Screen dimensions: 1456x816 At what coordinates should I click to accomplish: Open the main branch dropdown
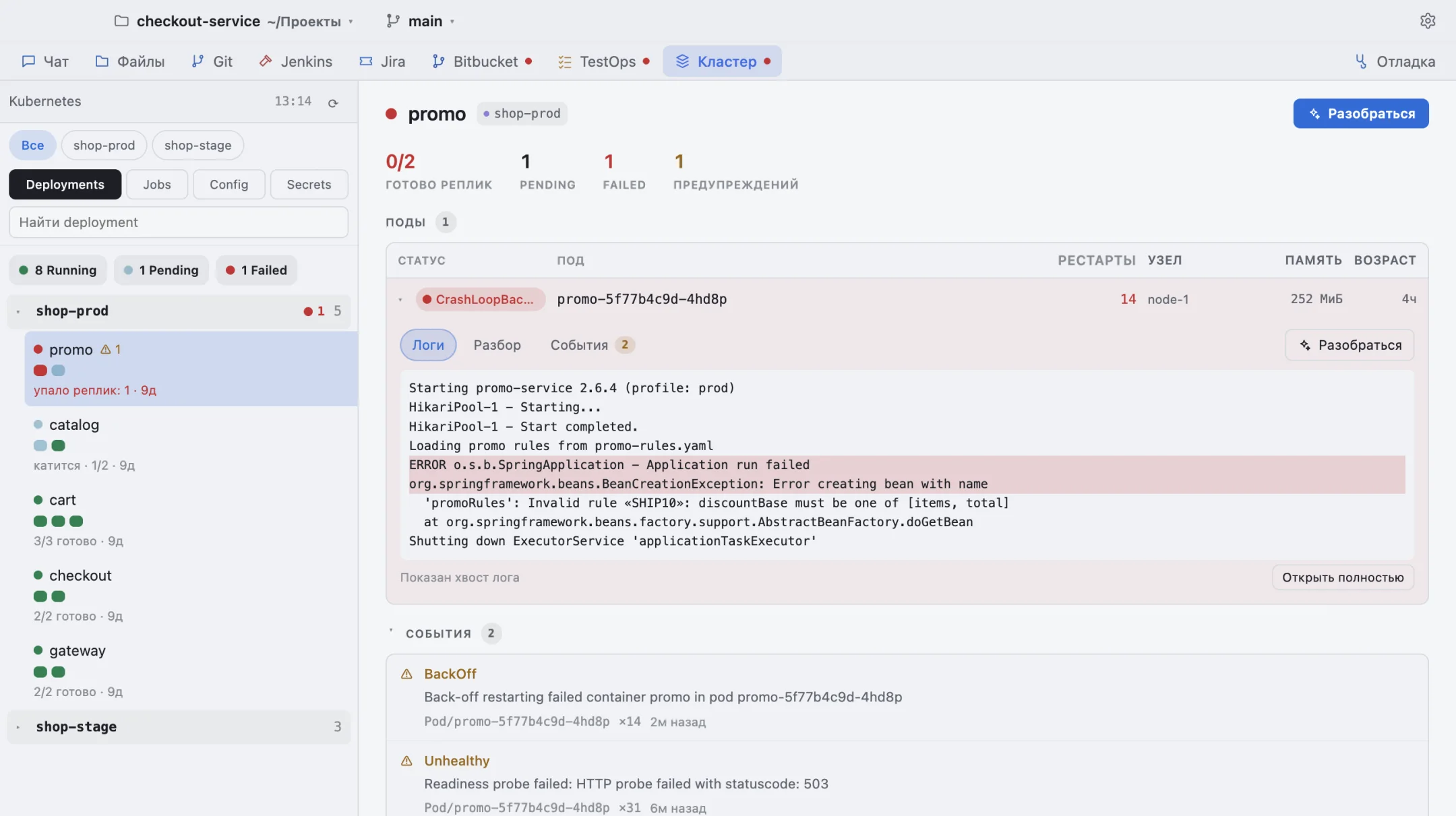click(x=421, y=21)
